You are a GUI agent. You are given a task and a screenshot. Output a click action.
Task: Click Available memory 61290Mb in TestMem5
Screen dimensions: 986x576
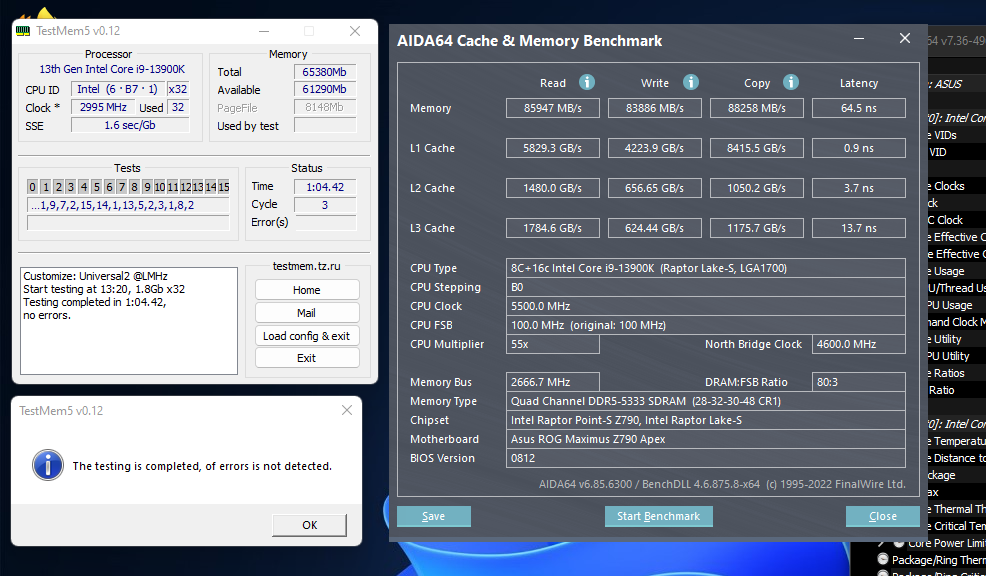coord(324,89)
